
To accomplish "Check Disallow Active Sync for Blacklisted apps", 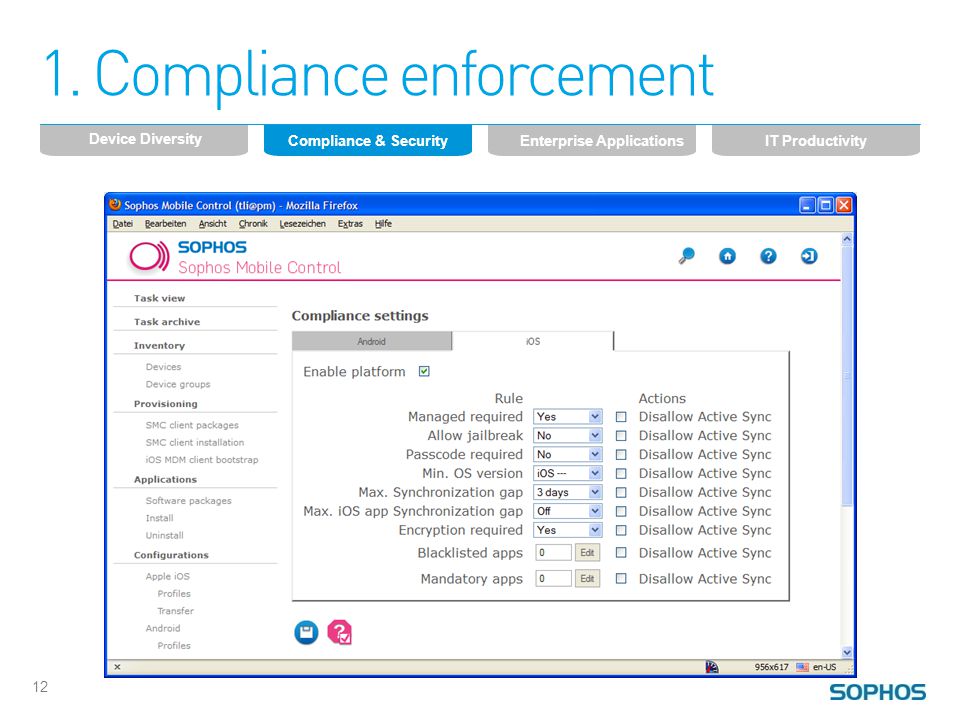I will pos(621,552).
